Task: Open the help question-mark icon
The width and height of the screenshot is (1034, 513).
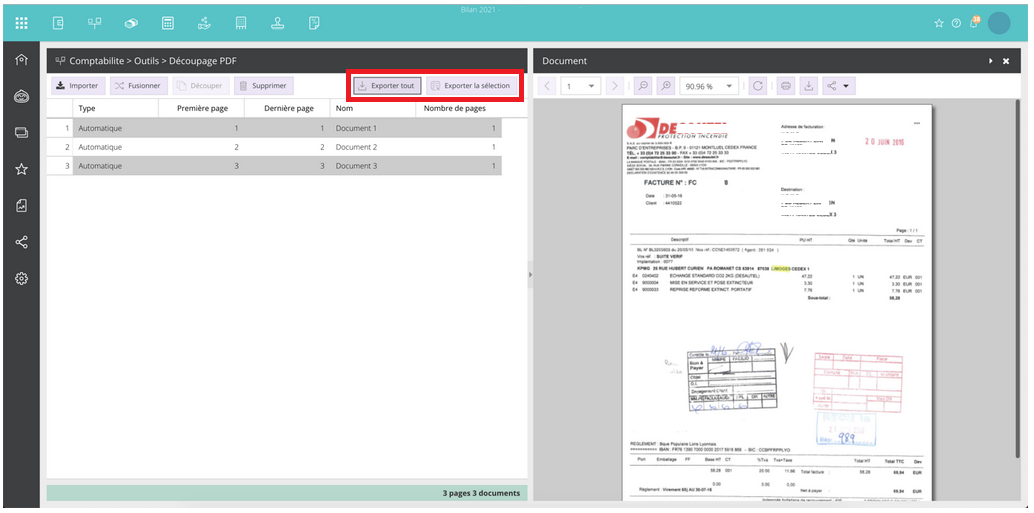Action: [956, 23]
